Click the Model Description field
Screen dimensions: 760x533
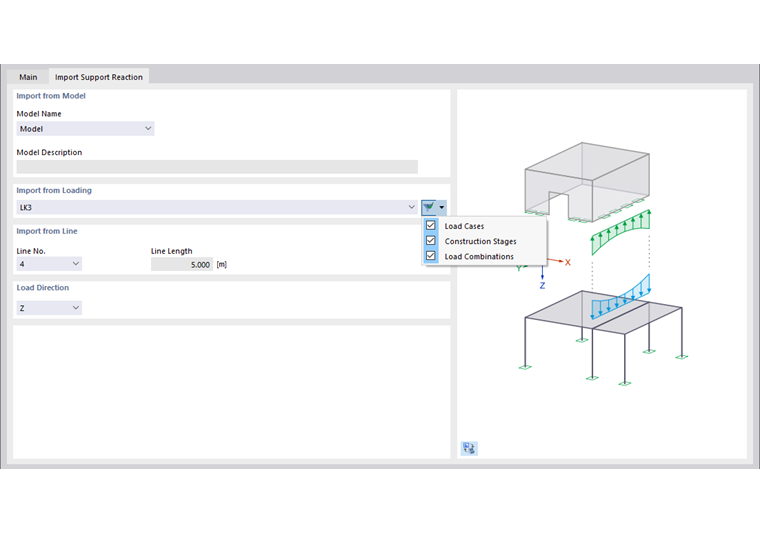pyautogui.click(x=217, y=167)
